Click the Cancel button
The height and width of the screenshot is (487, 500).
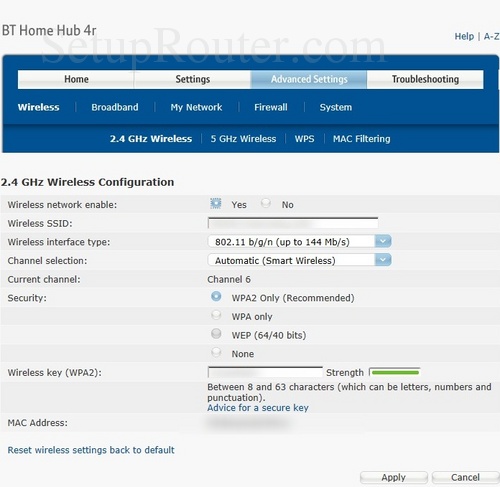pyautogui.click(x=465, y=477)
